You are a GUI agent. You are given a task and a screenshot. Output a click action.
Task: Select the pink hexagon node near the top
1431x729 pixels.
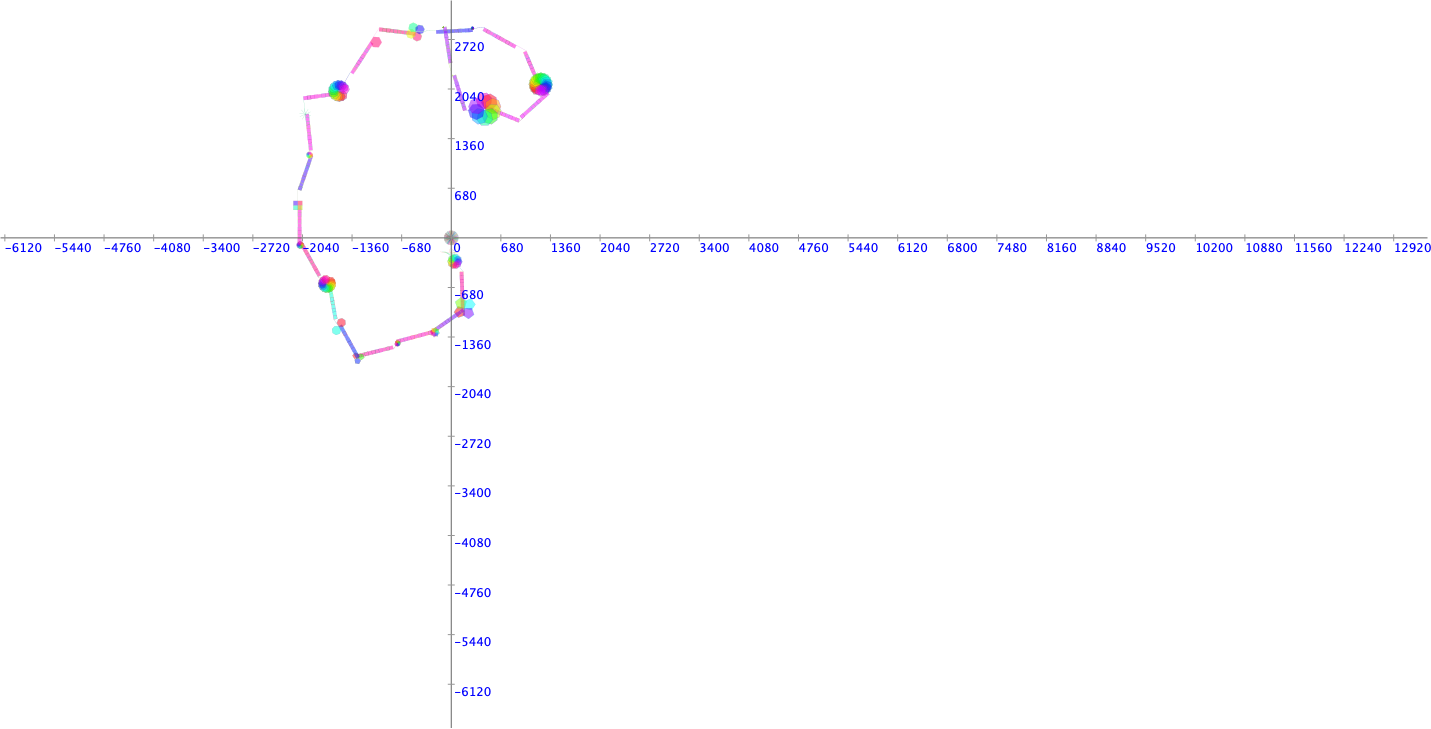point(376,42)
